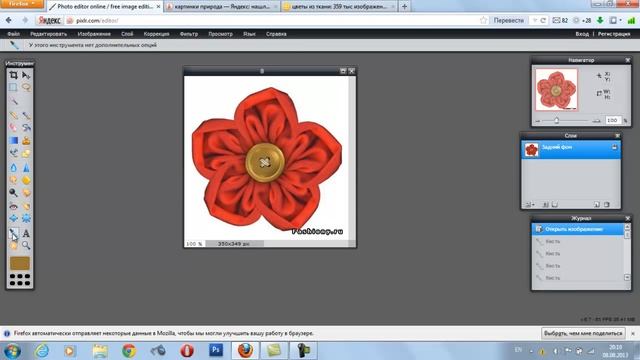Open the Коррекция menu
The image size is (640, 360).
tap(156, 34)
